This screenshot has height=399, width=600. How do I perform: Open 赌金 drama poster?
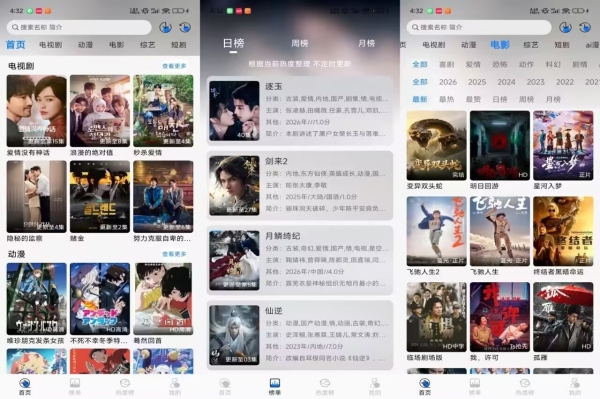pos(100,197)
